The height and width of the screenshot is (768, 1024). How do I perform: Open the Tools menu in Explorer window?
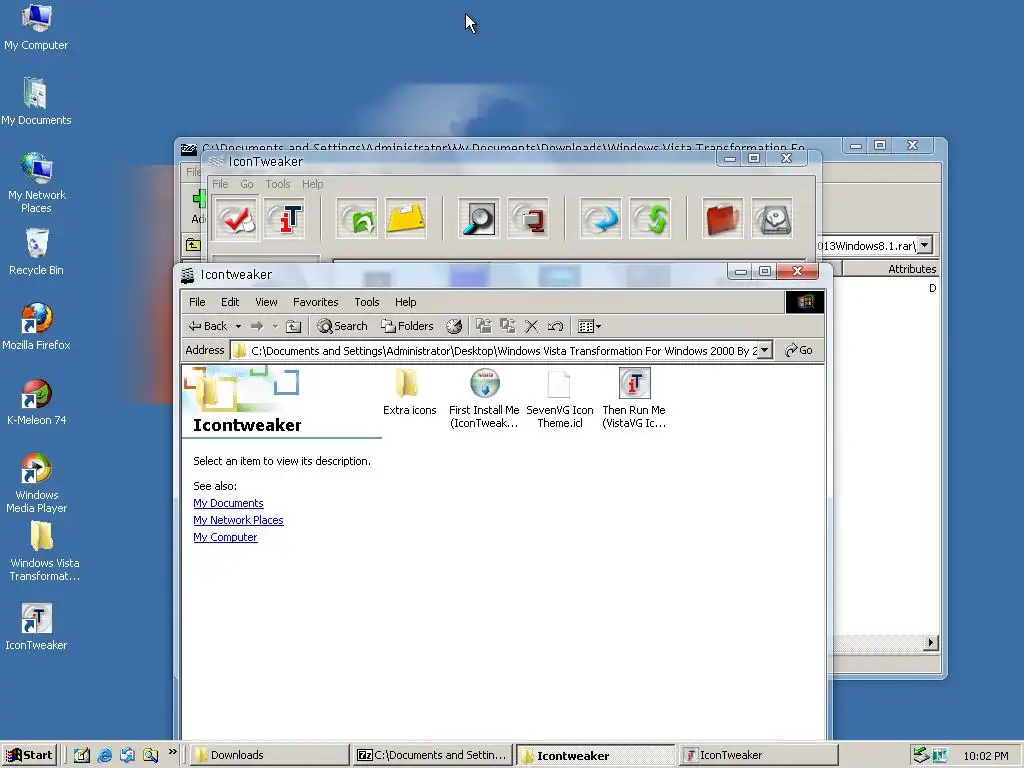coord(366,302)
